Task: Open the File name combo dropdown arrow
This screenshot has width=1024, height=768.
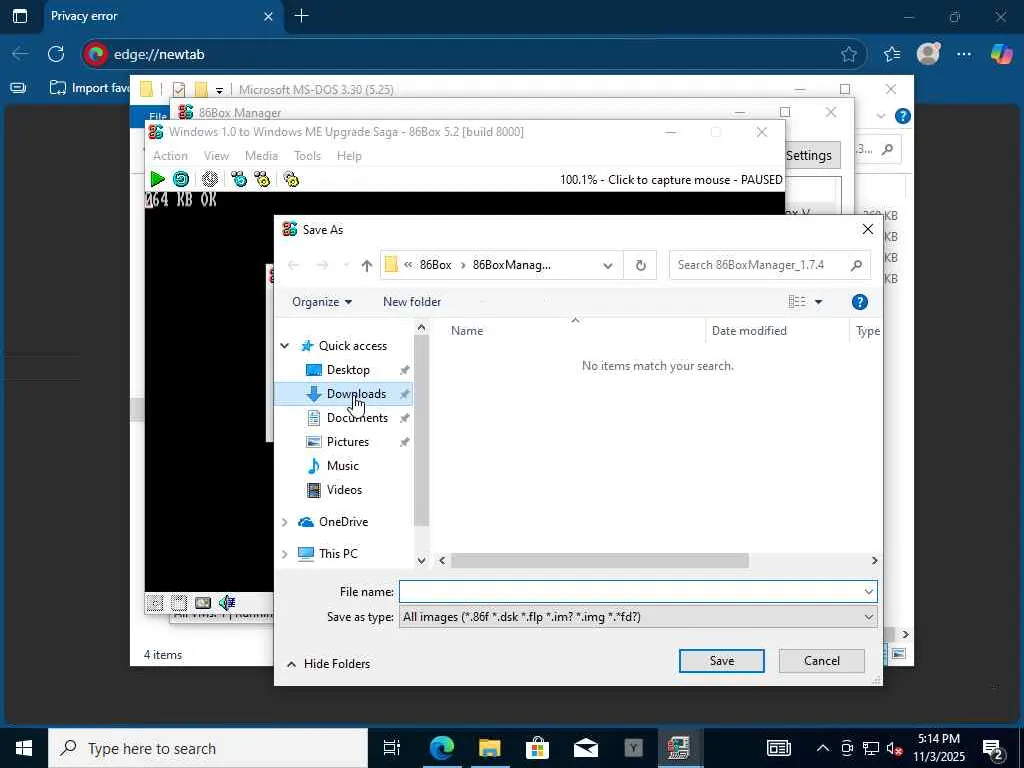Action: [x=868, y=592]
